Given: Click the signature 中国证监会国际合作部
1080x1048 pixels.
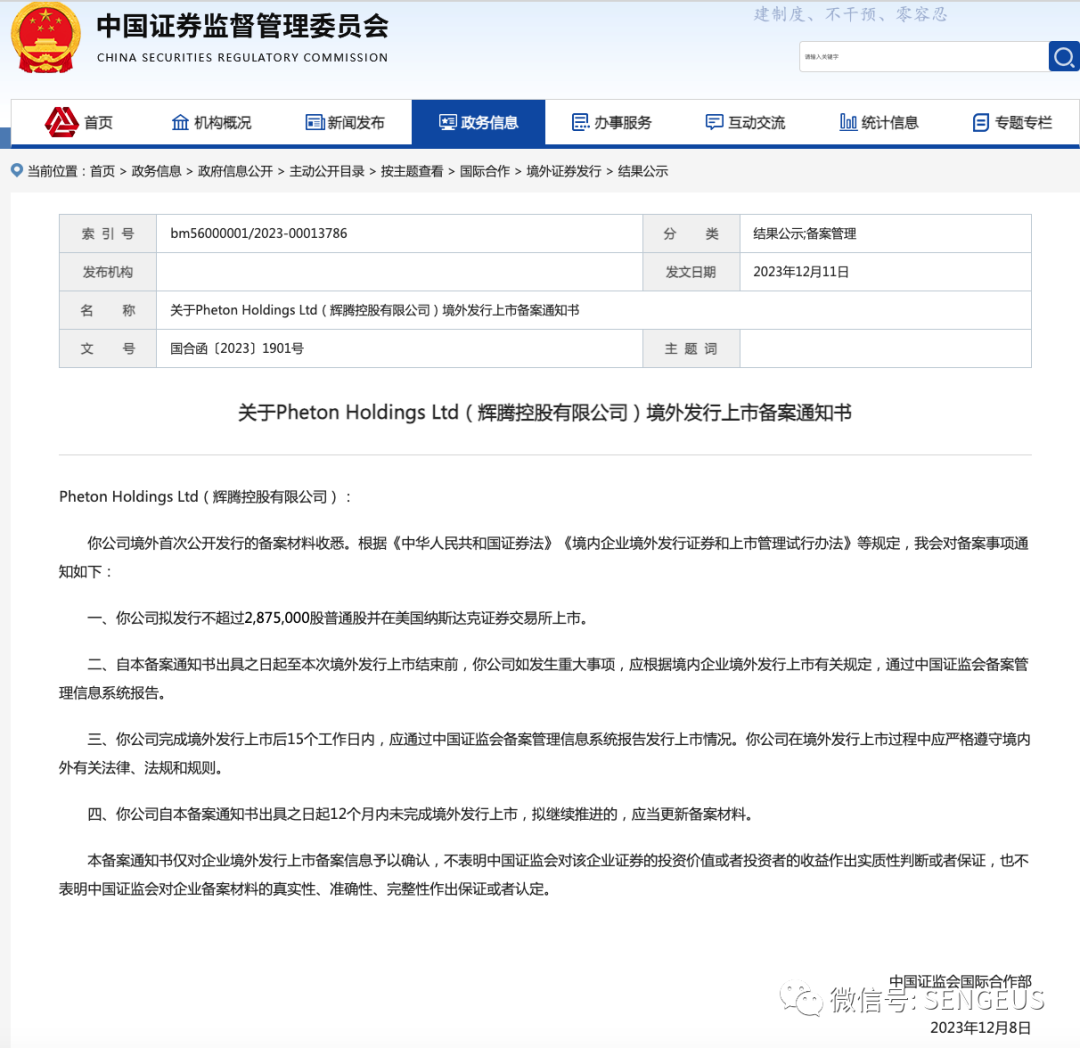Looking at the screenshot, I should point(960,982).
